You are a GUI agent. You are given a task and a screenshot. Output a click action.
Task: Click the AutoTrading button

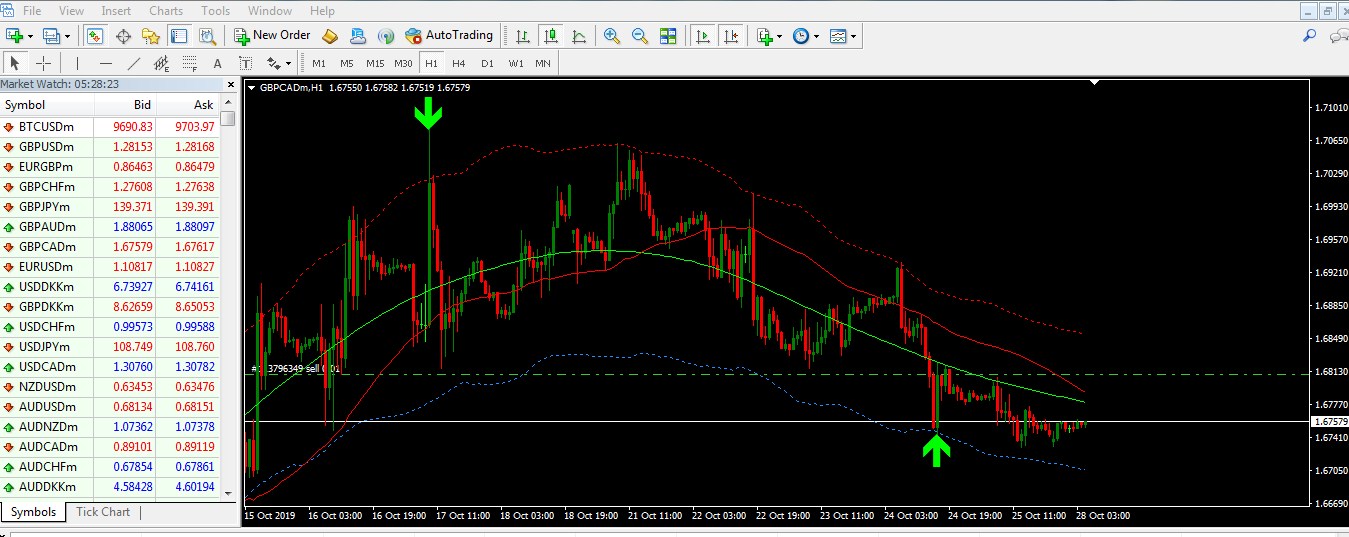[x=450, y=36]
